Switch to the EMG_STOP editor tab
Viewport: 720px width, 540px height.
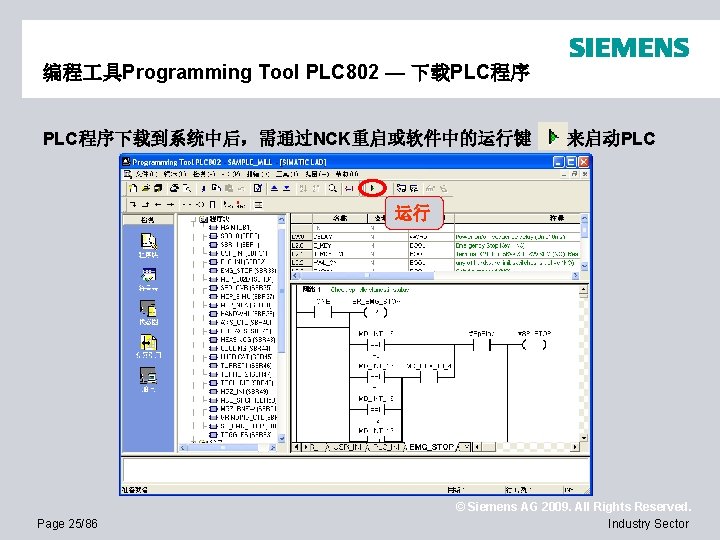coord(431,446)
